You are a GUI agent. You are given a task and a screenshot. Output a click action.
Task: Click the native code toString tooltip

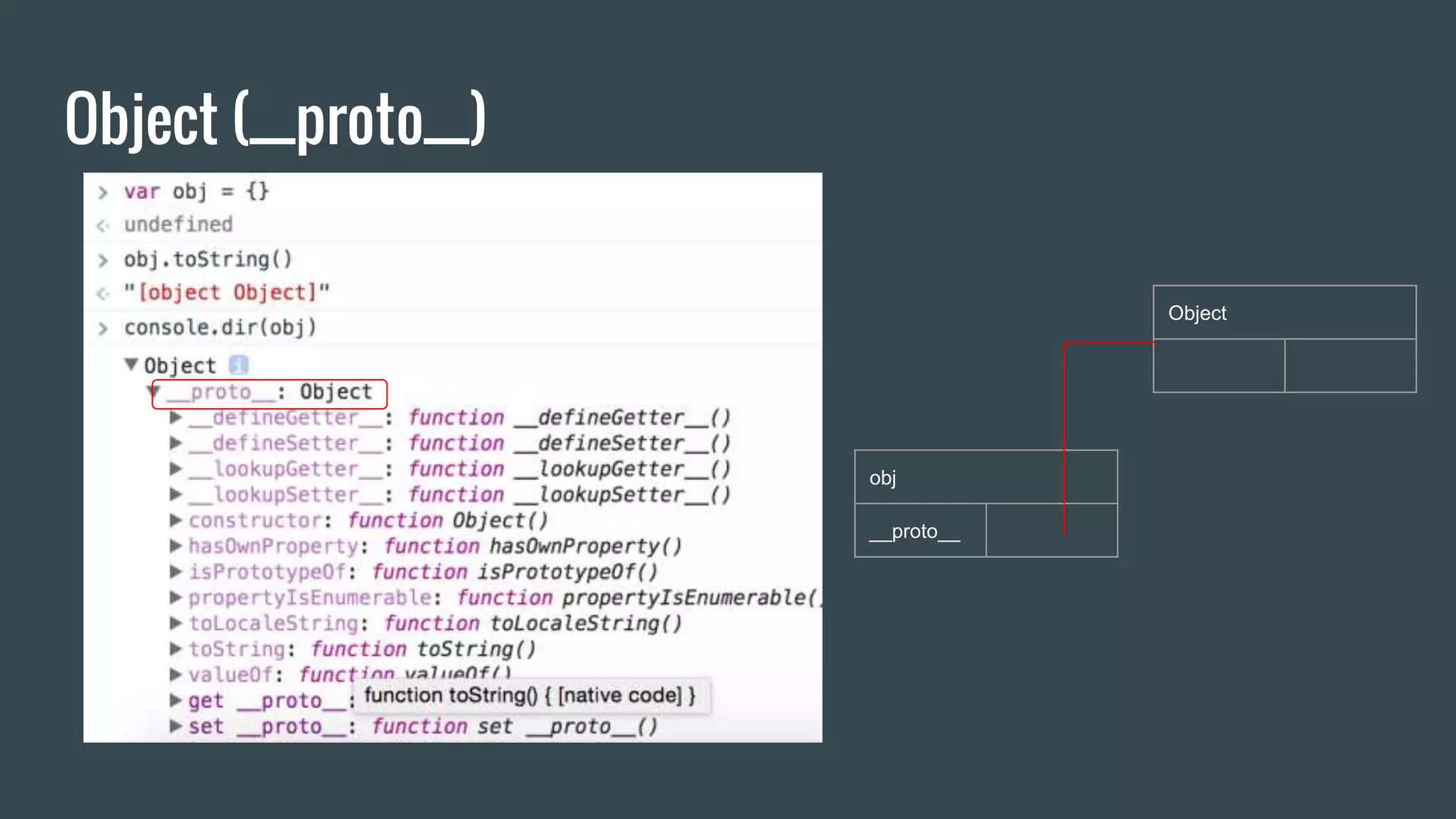[x=530, y=695]
